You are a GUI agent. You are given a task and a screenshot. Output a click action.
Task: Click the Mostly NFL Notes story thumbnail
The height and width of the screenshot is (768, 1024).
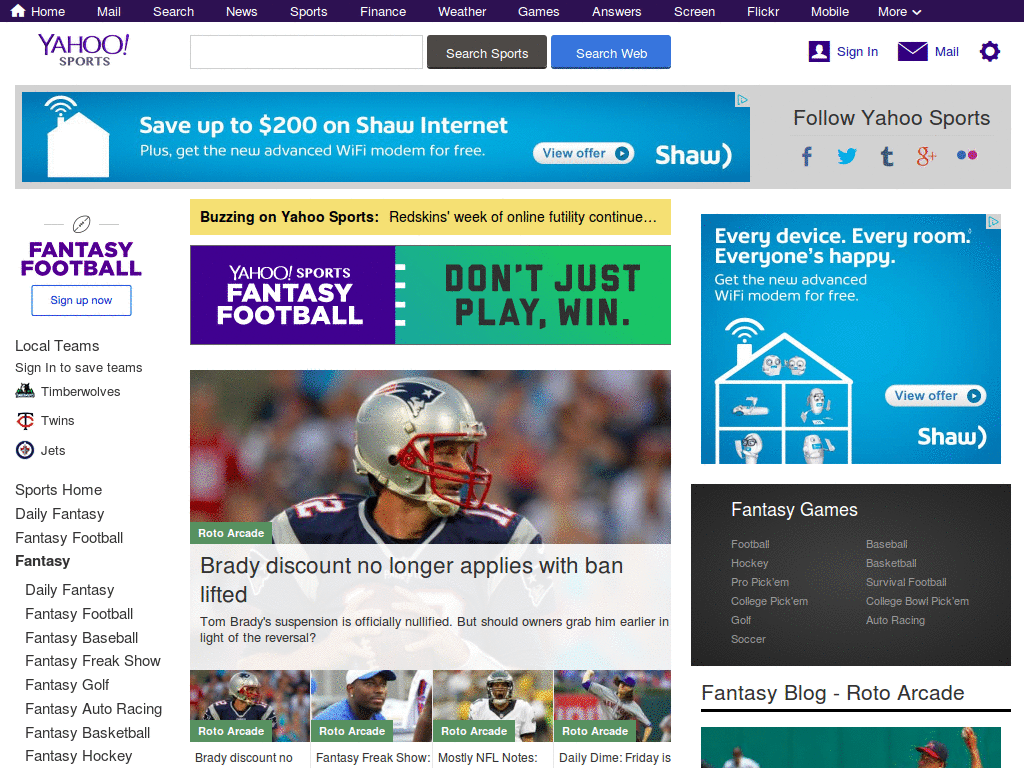pyautogui.click(x=492, y=706)
